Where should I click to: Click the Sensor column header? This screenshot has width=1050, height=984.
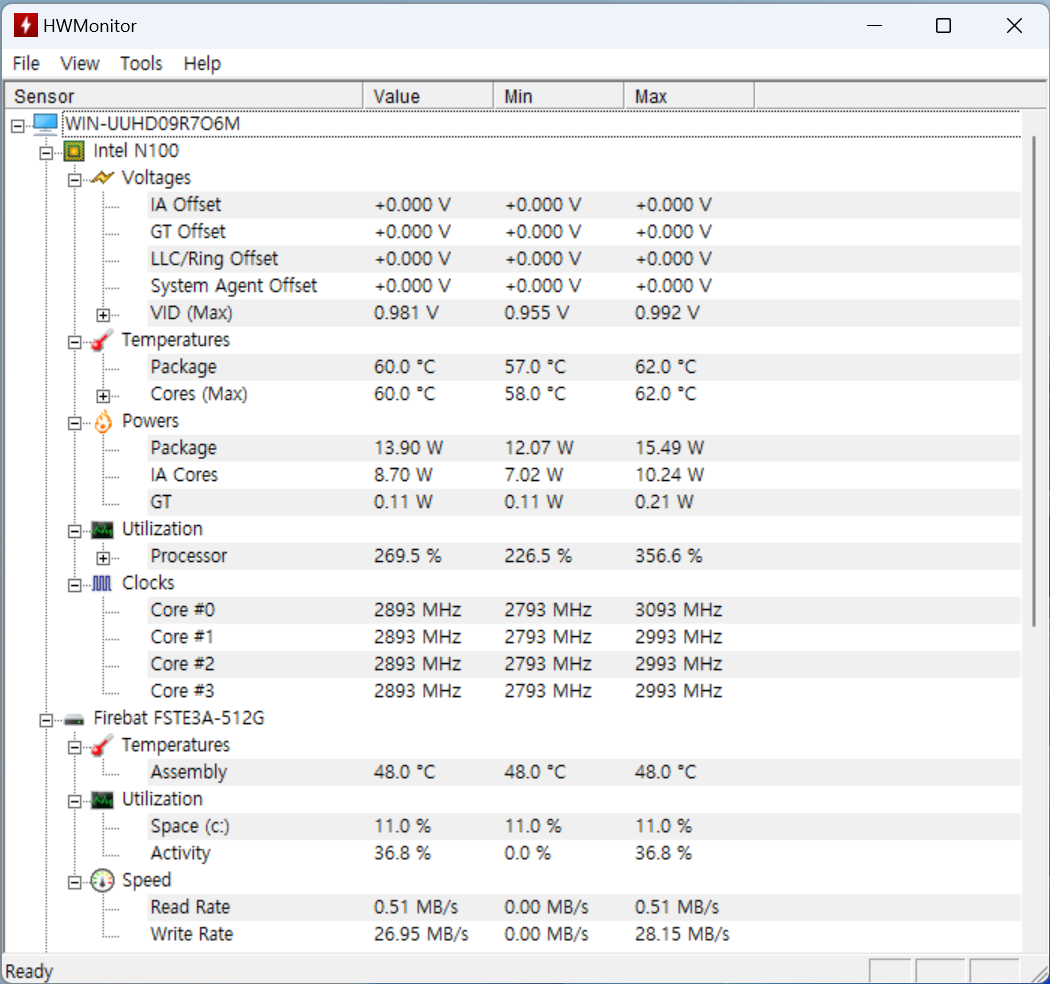[183, 96]
